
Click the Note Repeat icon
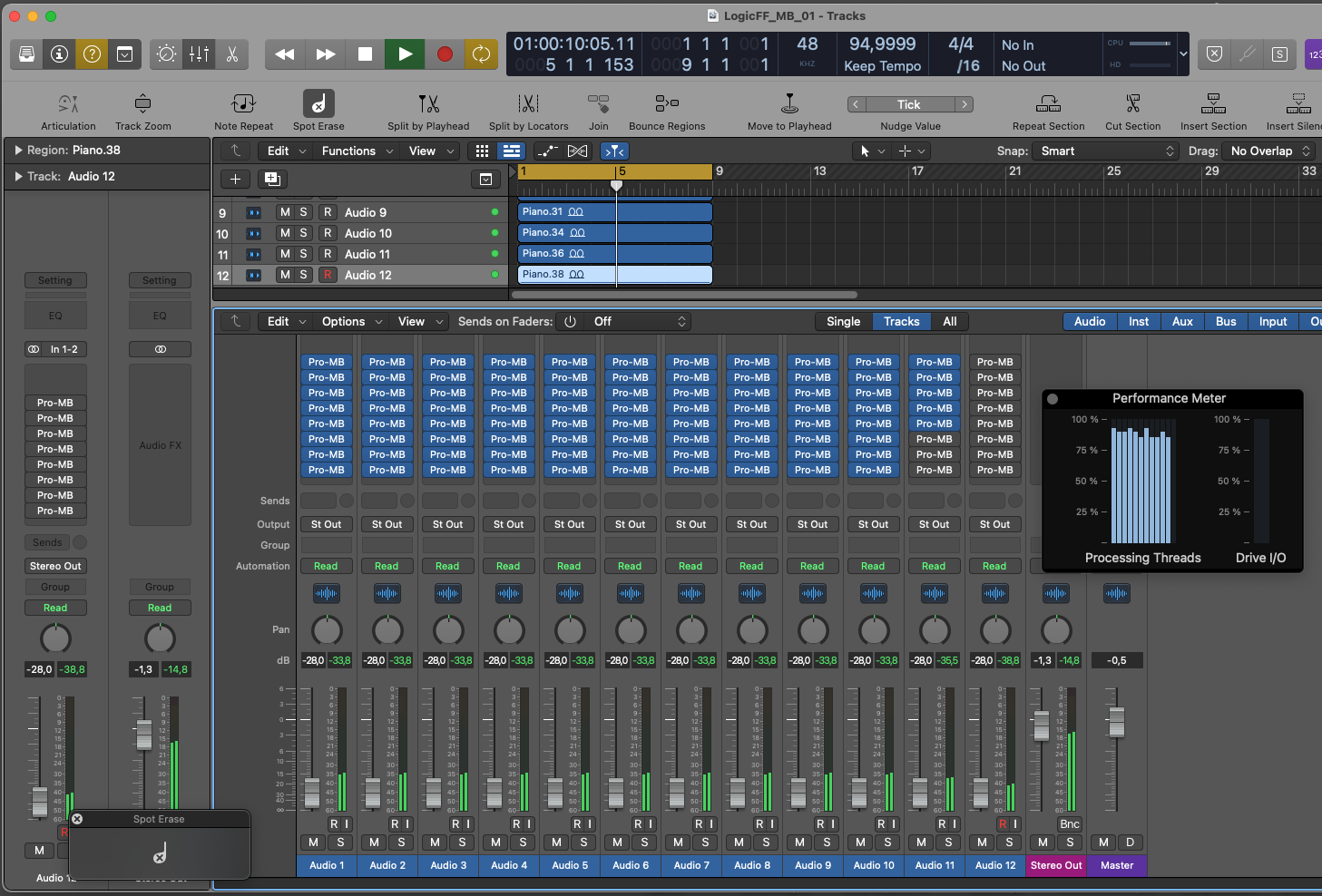(x=243, y=103)
